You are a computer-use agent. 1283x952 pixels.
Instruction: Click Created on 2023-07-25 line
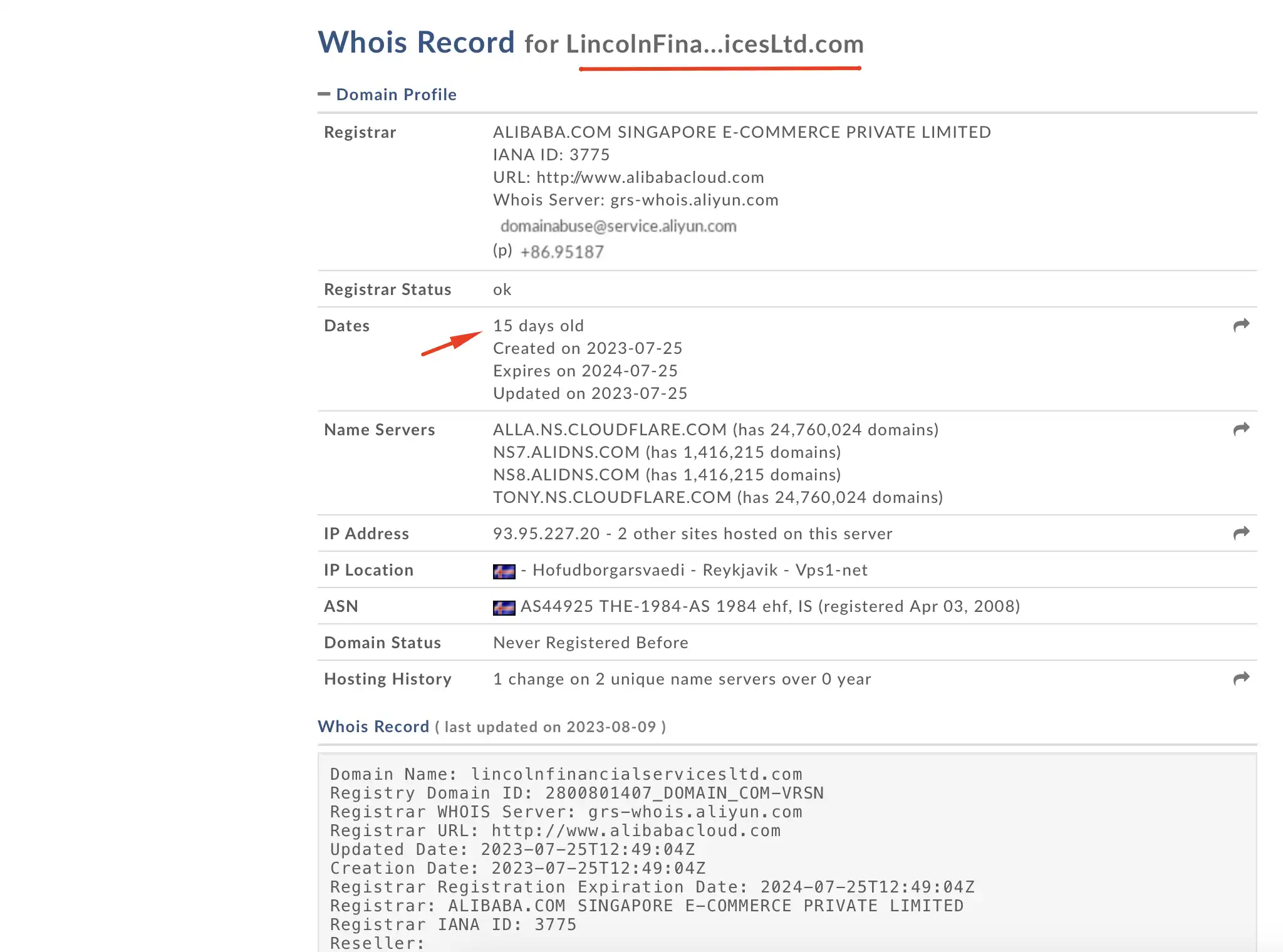(588, 348)
